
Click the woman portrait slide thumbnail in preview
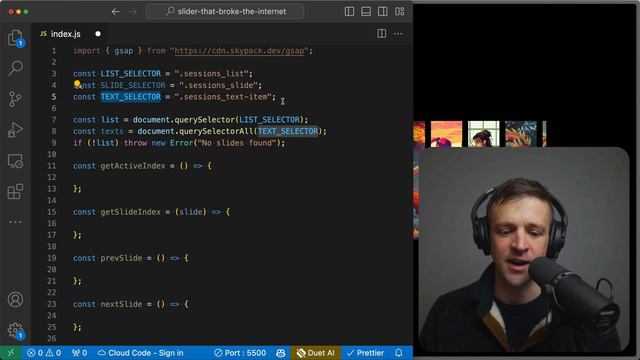pyautogui.click(x=484, y=133)
